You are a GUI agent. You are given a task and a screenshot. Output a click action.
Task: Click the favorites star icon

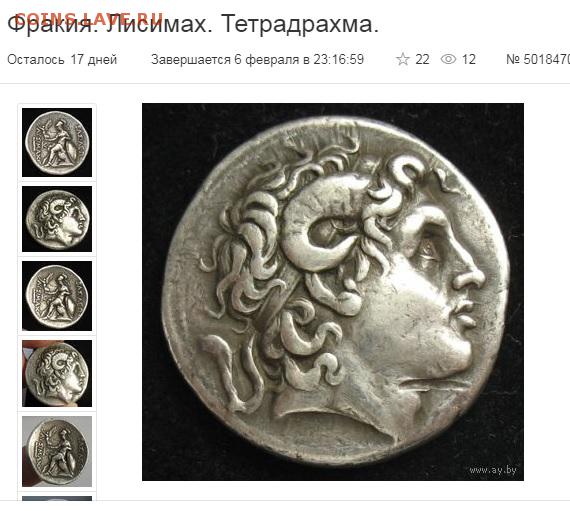click(x=402, y=59)
